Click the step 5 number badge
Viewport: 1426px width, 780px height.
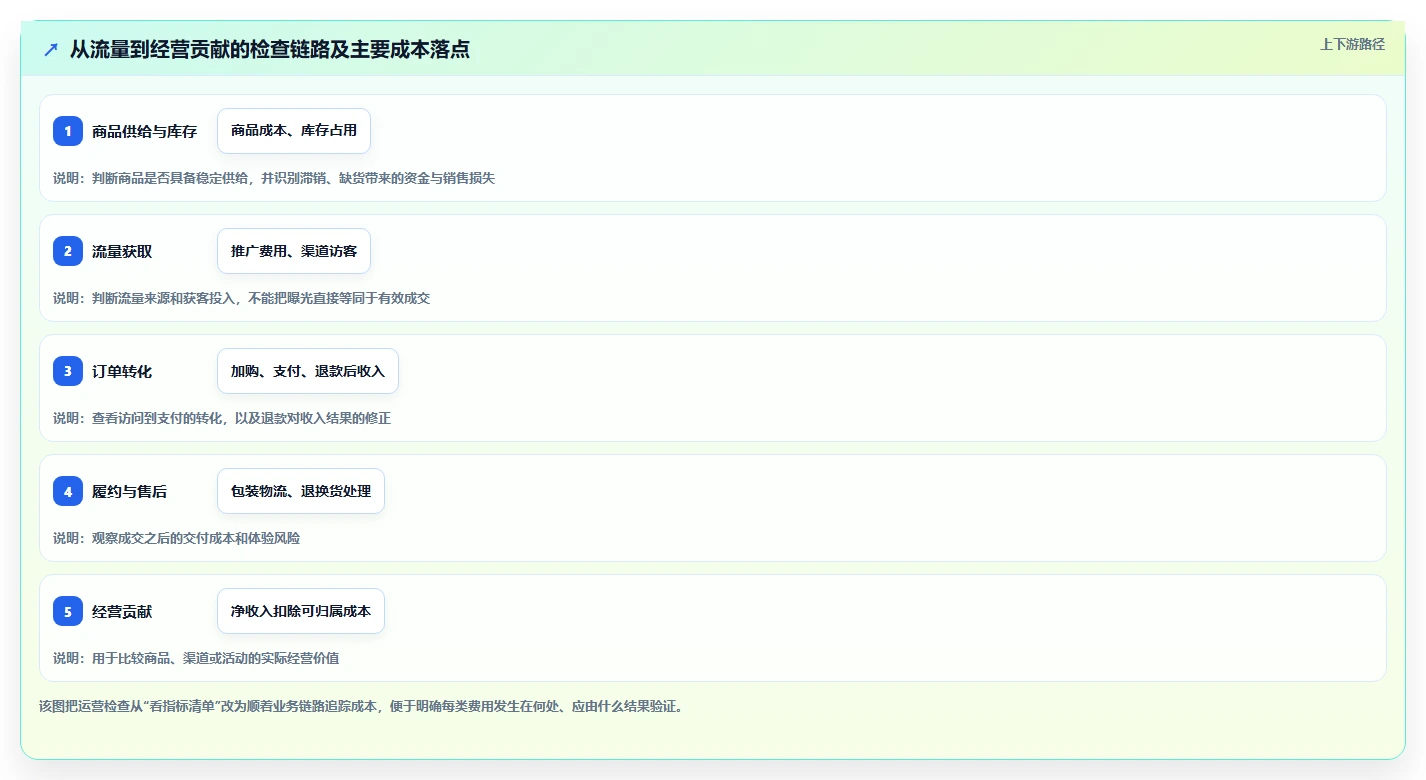point(68,611)
